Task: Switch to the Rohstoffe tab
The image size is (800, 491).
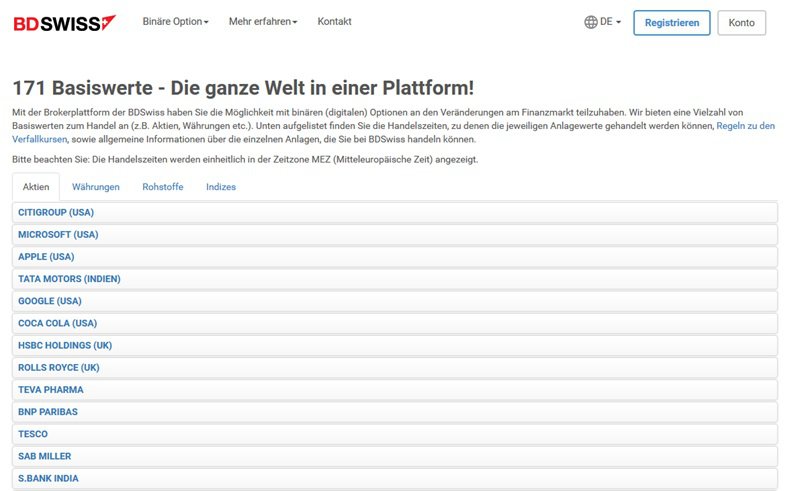Action: pos(163,187)
